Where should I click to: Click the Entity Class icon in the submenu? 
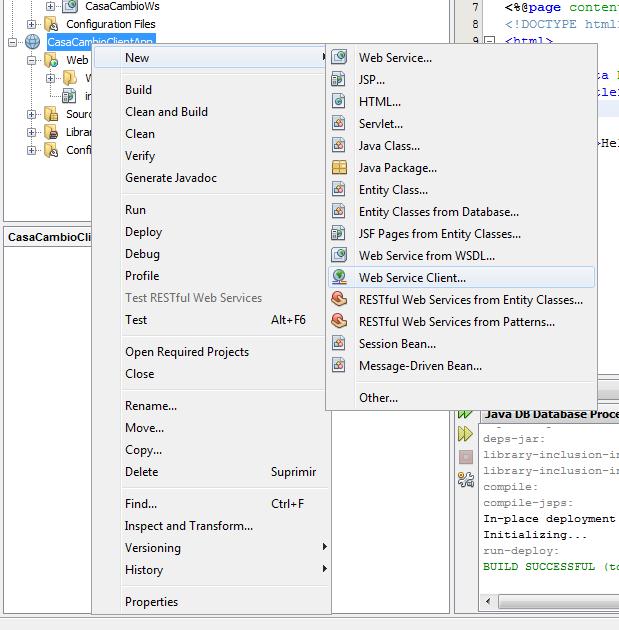(x=338, y=189)
